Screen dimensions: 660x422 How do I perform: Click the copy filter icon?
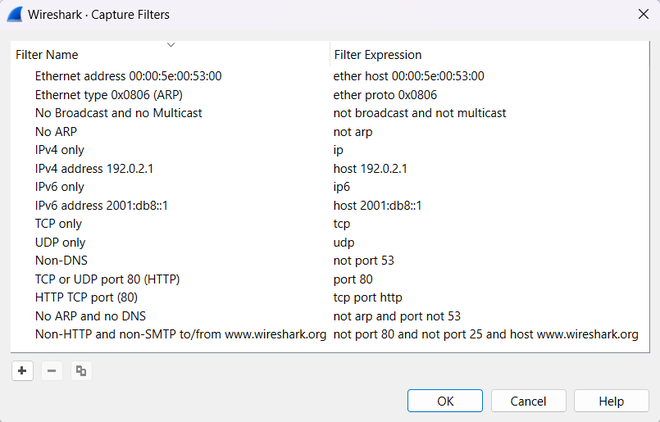(x=81, y=371)
